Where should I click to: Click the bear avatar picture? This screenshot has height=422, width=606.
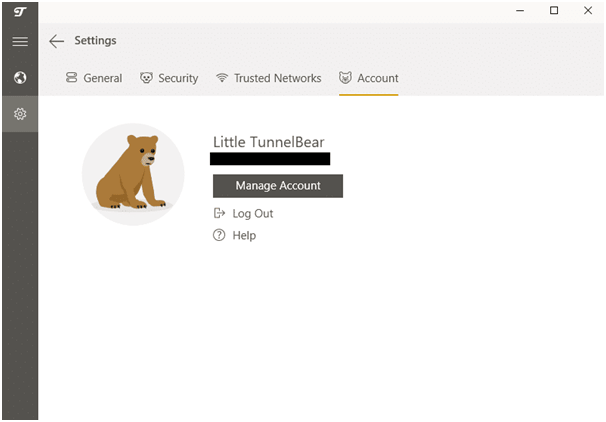click(x=133, y=174)
